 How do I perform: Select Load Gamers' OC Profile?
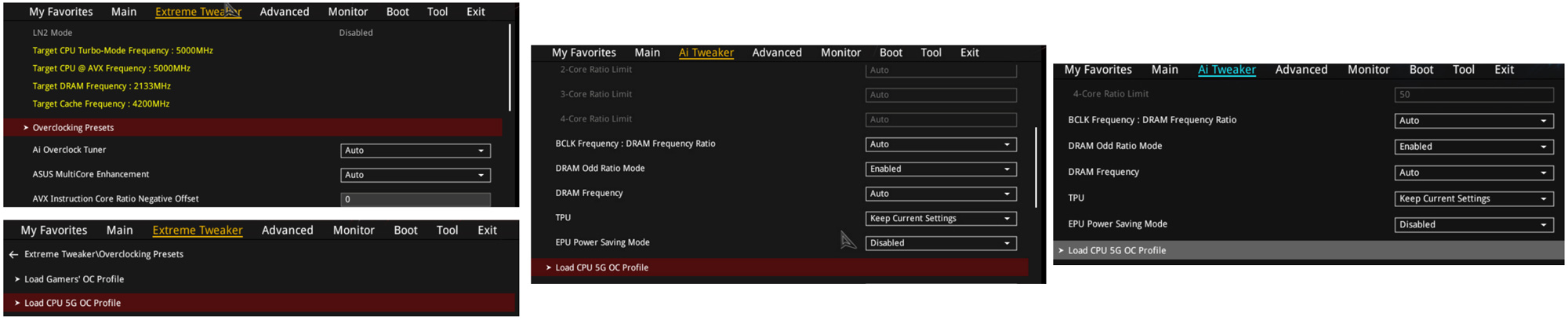74,279
